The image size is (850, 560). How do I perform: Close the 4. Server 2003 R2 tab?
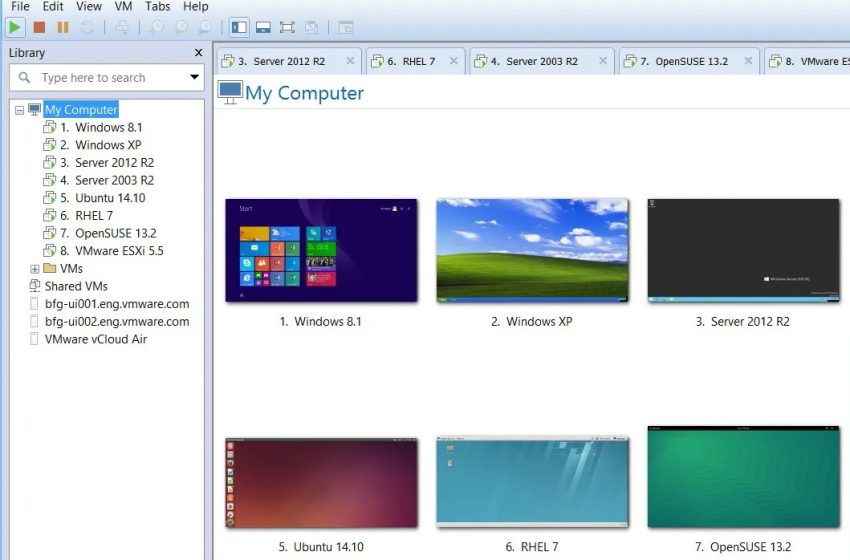603,61
